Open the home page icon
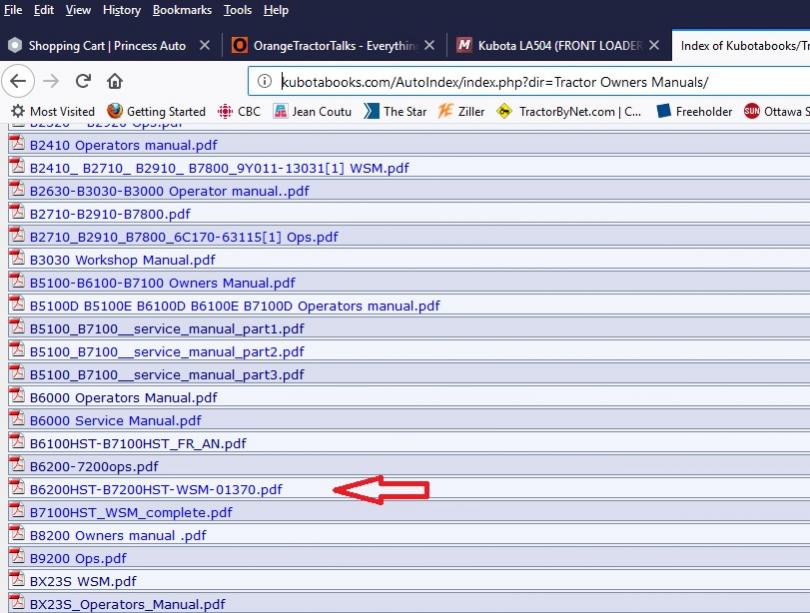Screen dimensions: 810x613 point(115,81)
